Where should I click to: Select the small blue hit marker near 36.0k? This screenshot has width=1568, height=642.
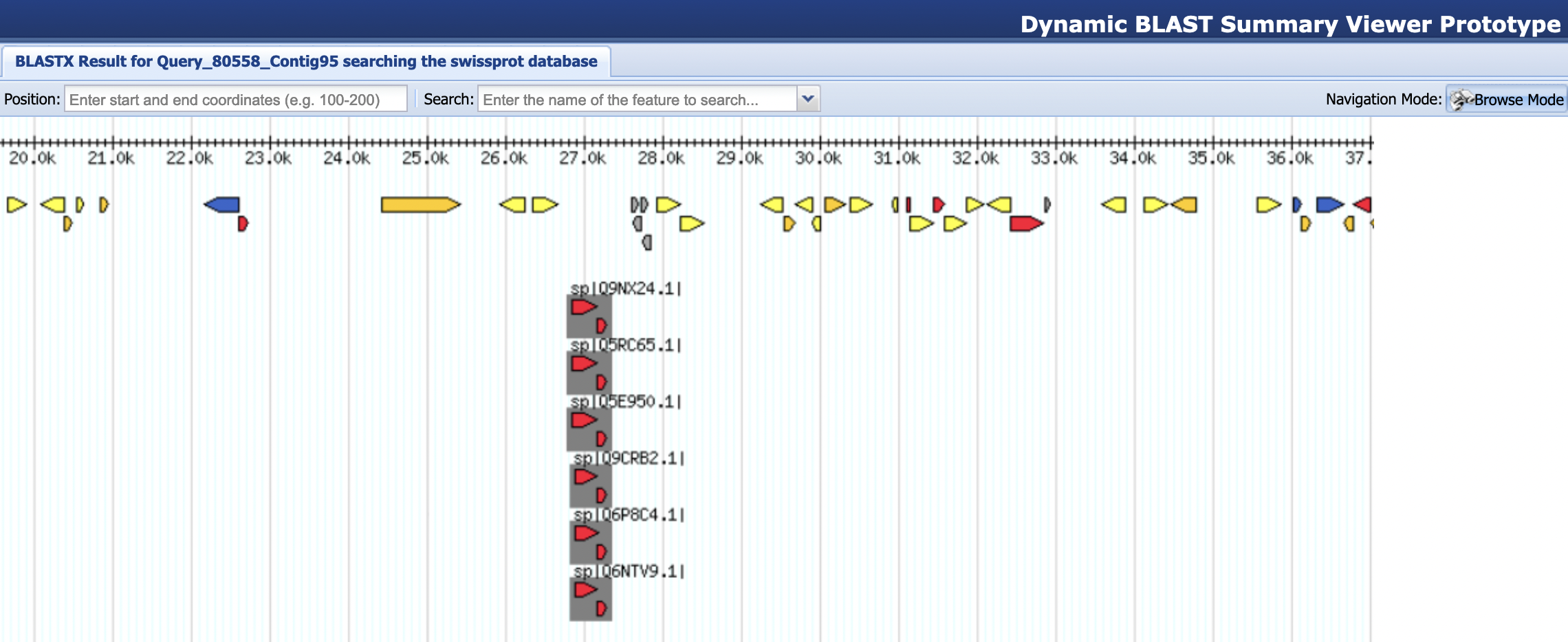1297,205
